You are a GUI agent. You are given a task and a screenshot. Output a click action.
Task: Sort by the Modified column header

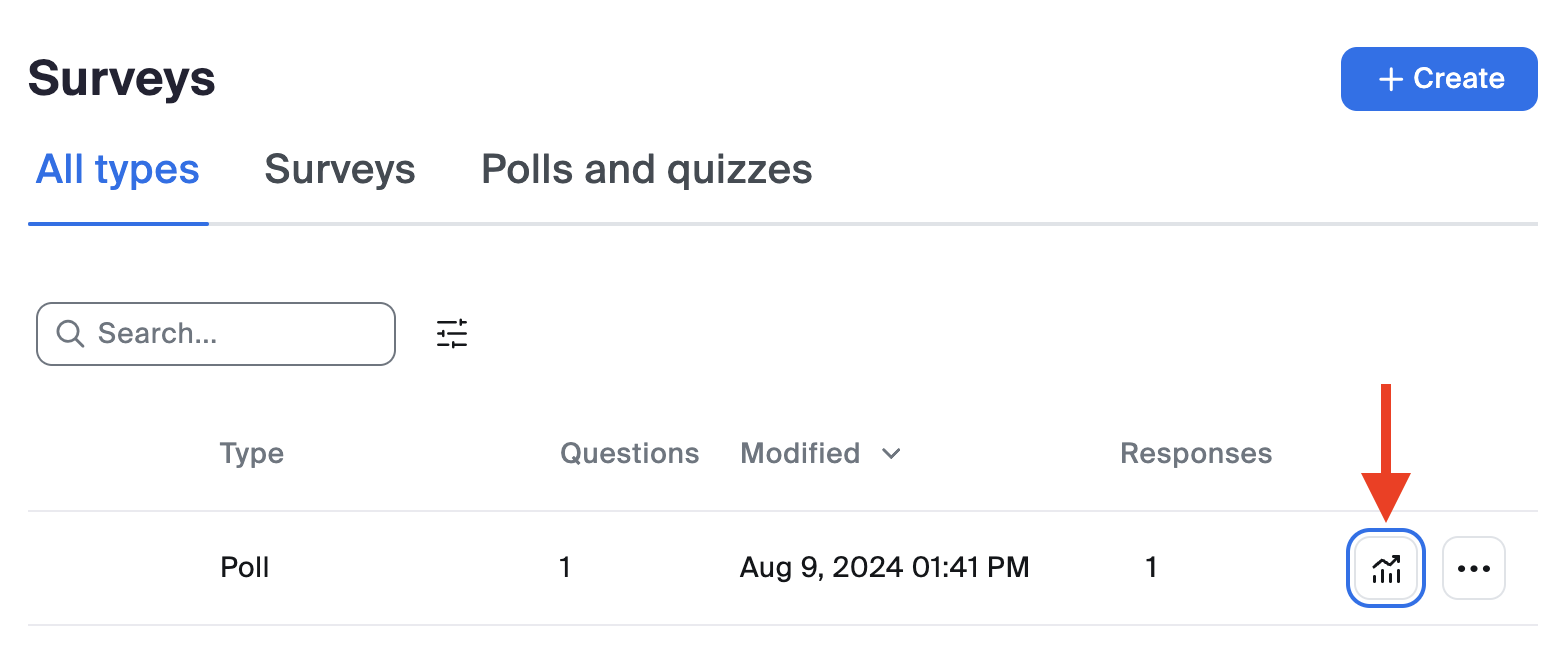pyautogui.click(x=800, y=454)
